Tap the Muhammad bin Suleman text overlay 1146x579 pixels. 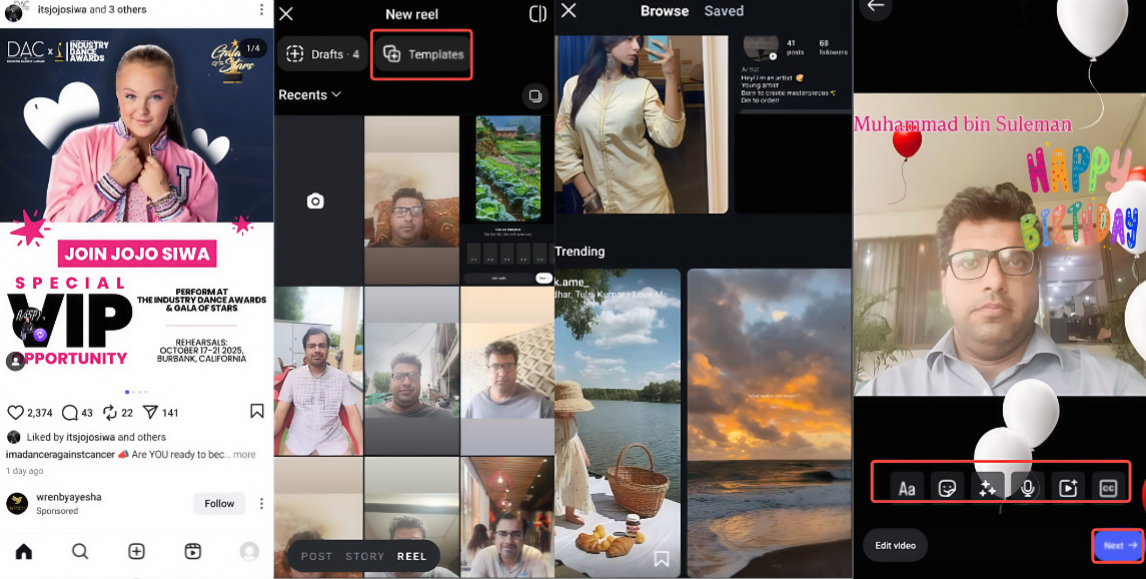pos(963,124)
